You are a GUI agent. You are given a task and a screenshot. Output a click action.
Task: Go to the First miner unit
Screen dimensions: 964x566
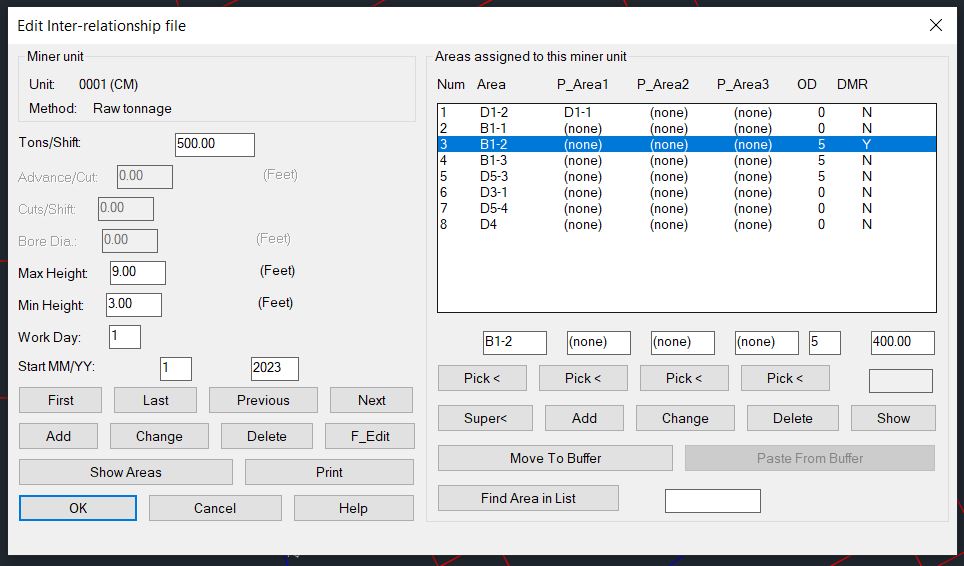click(x=60, y=400)
